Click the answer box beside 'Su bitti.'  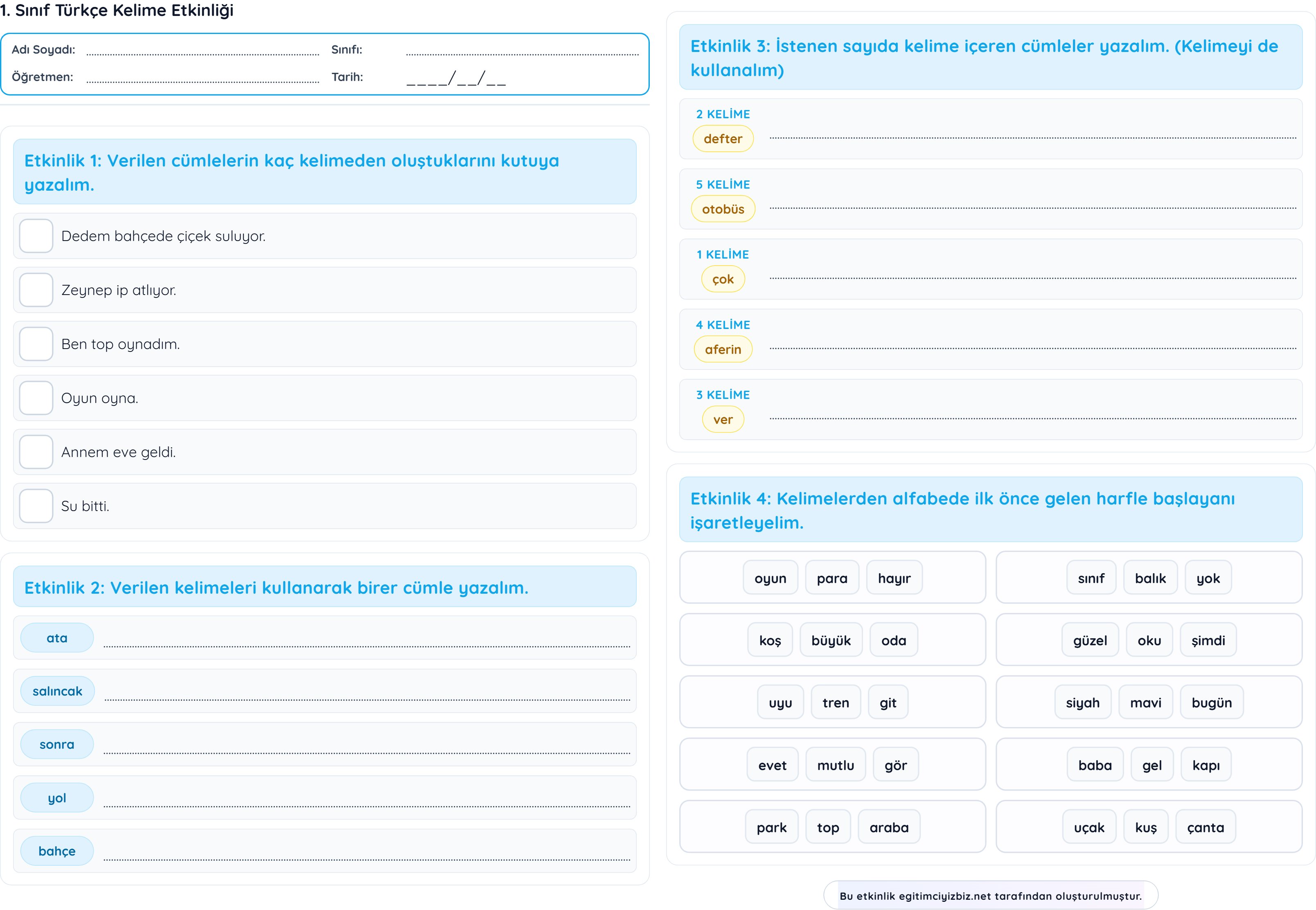(36, 506)
